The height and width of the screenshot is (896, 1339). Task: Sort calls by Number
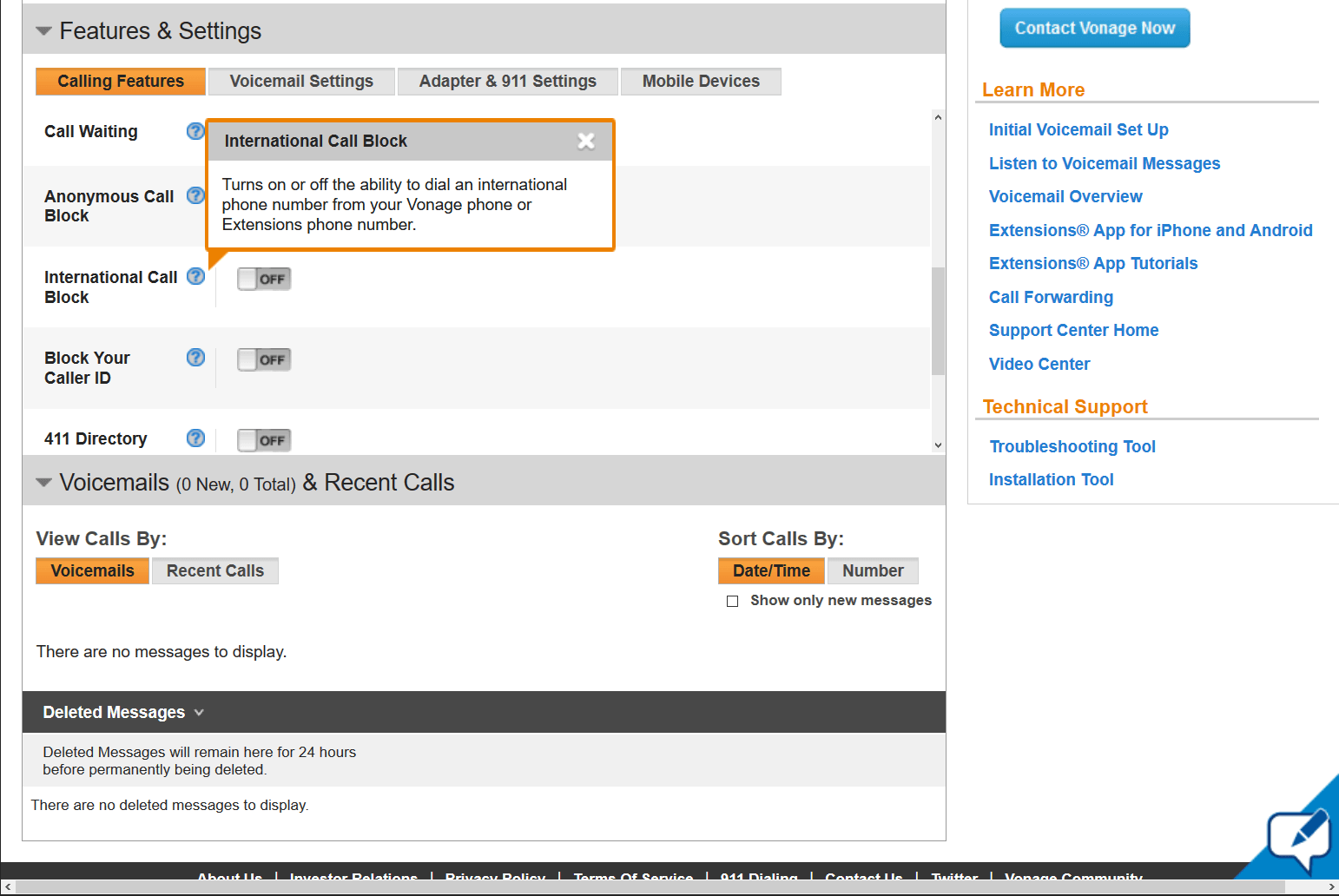click(873, 570)
